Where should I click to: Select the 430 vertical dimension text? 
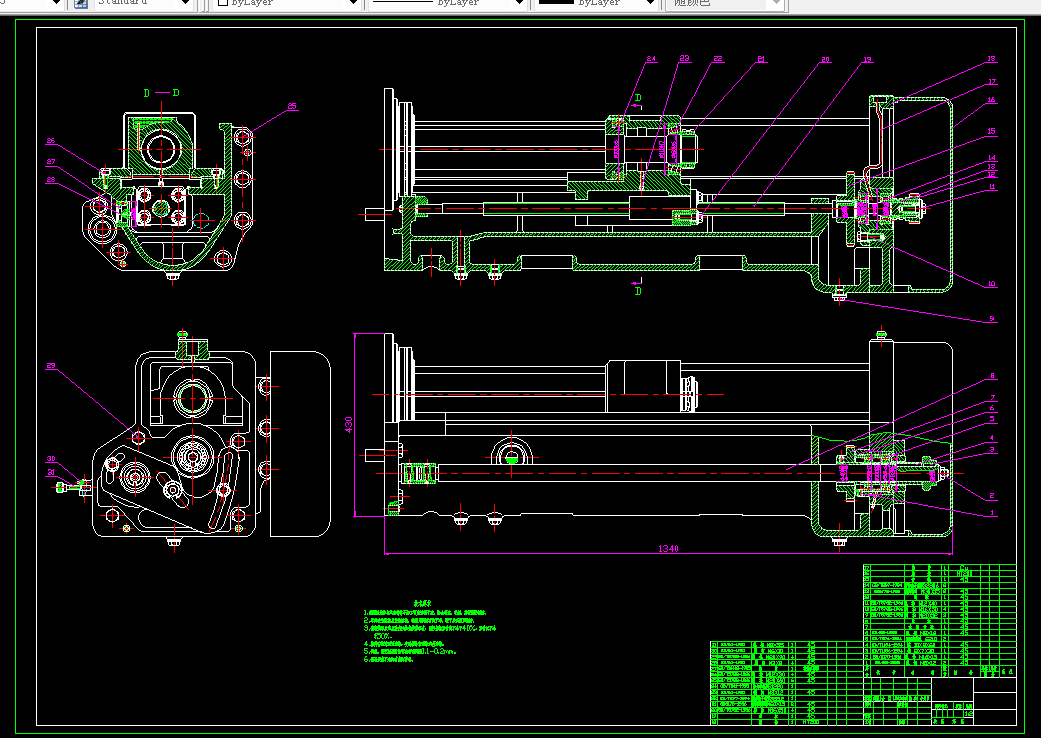pyautogui.click(x=350, y=424)
